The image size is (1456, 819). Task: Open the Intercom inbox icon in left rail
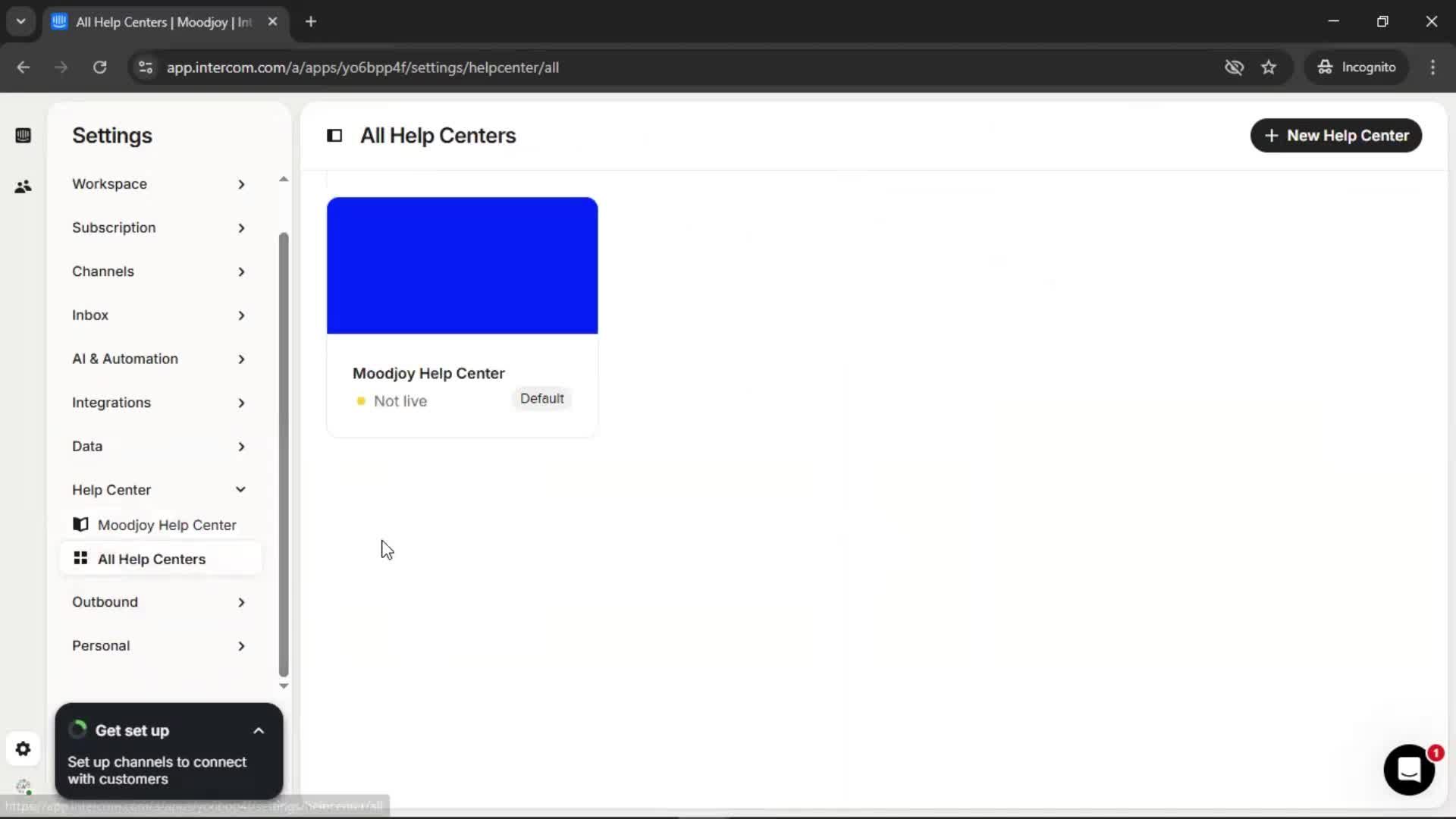click(x=23, y=136)
